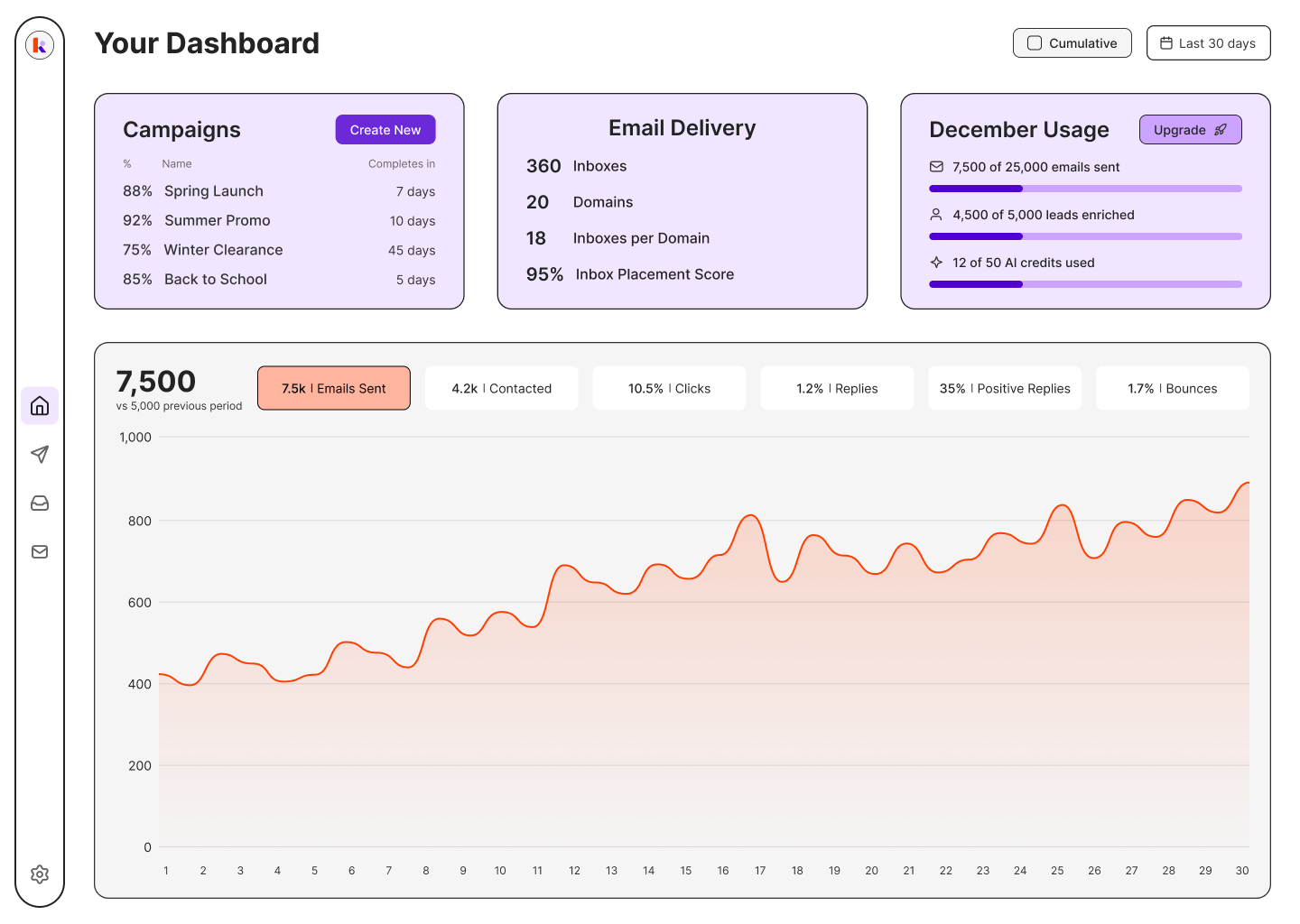The height and width of the screenshot is (924, 1300).
Task: Select the 10.5% Clicks tab
Action: coord(669,388)
